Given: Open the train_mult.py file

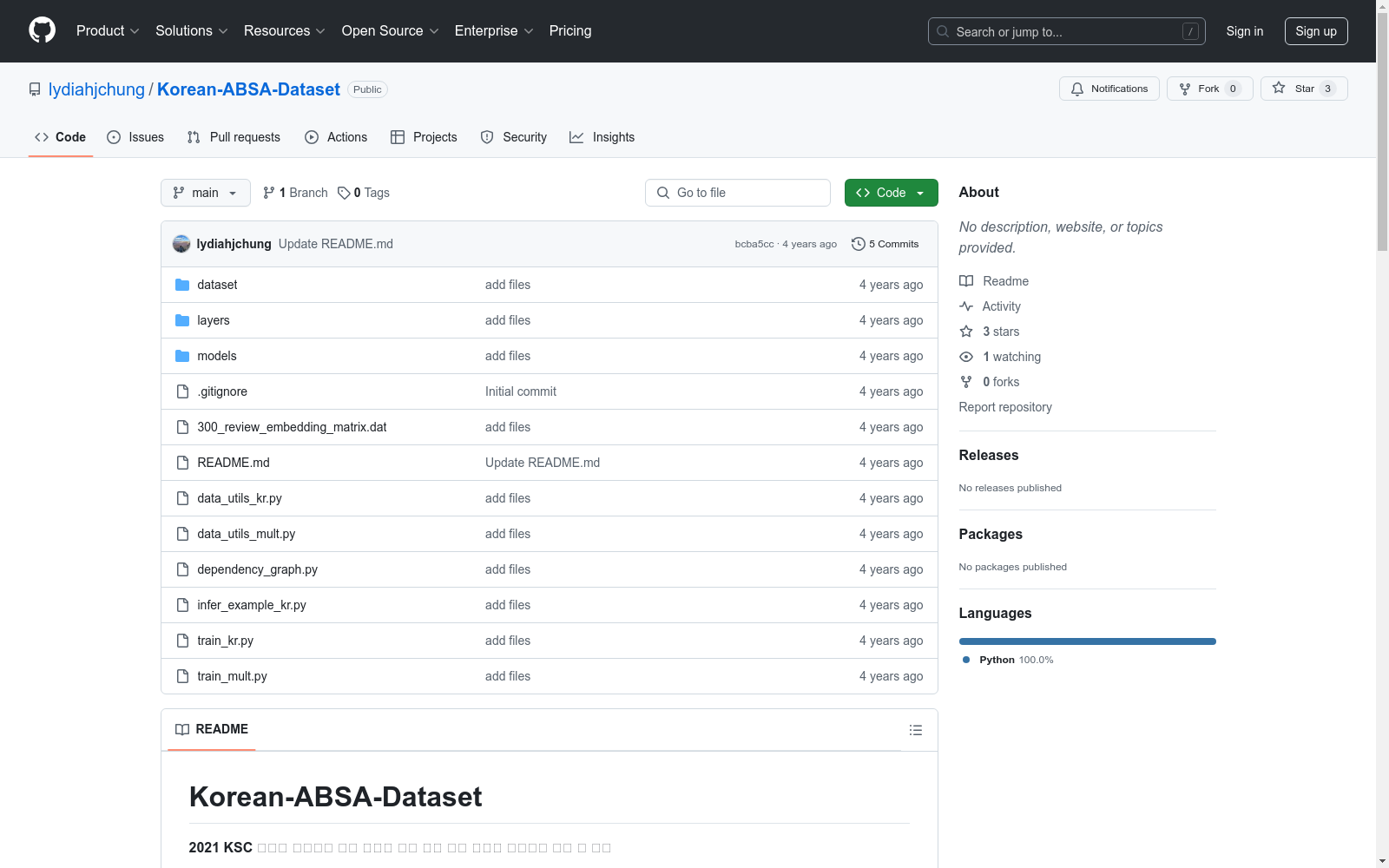Looking at the screenshot, I should coord(232,676).
